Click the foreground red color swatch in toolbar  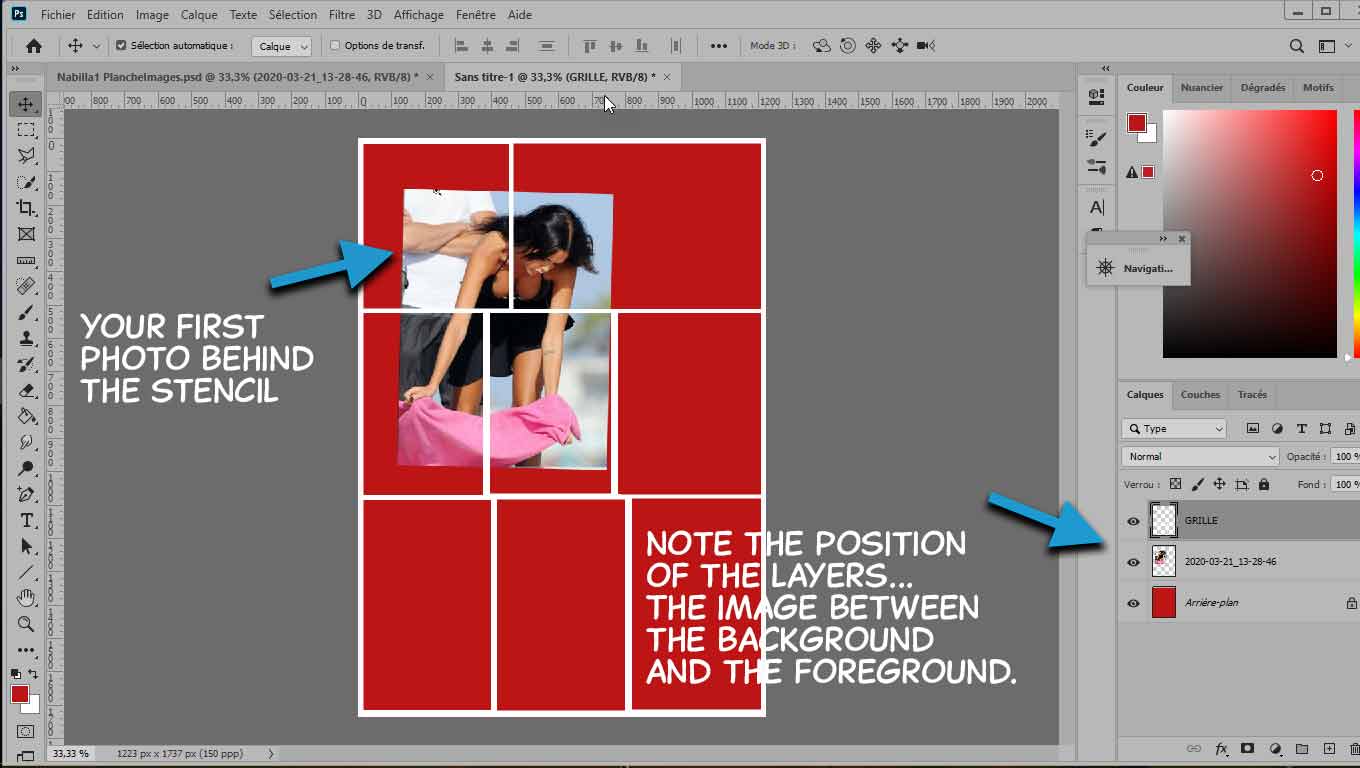pyautogui.click(x=20, y=694)
